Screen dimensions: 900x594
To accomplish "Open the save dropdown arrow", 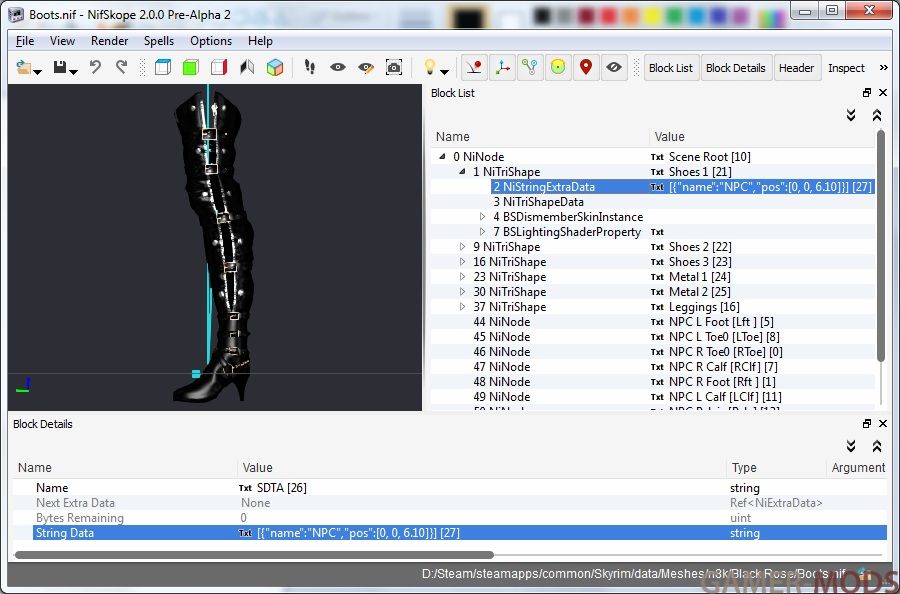I will 74,72.
